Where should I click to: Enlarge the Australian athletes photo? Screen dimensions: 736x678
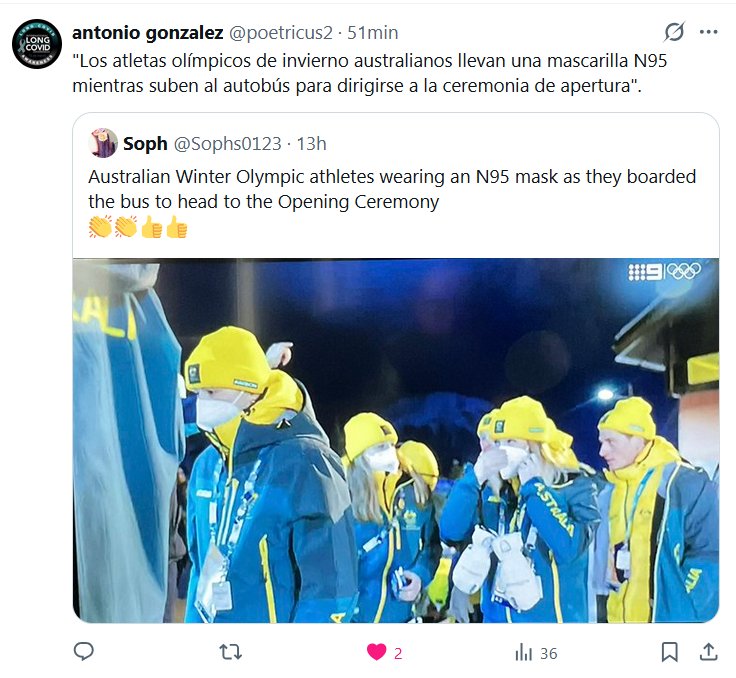click(396, 440)
